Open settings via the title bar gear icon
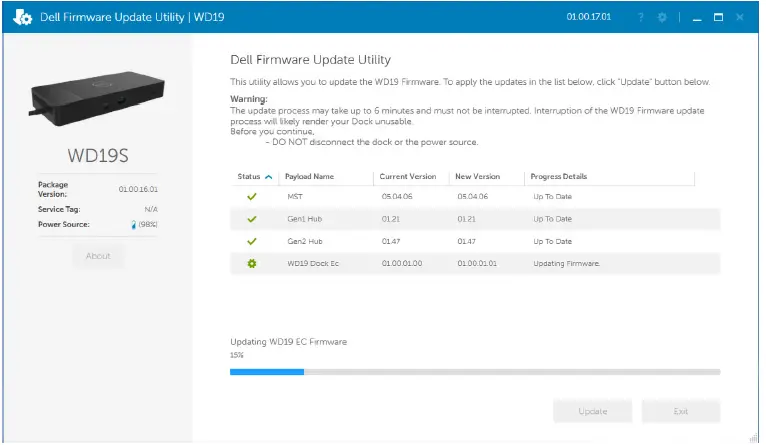The image size is (766, 445). tap(661, 18)
